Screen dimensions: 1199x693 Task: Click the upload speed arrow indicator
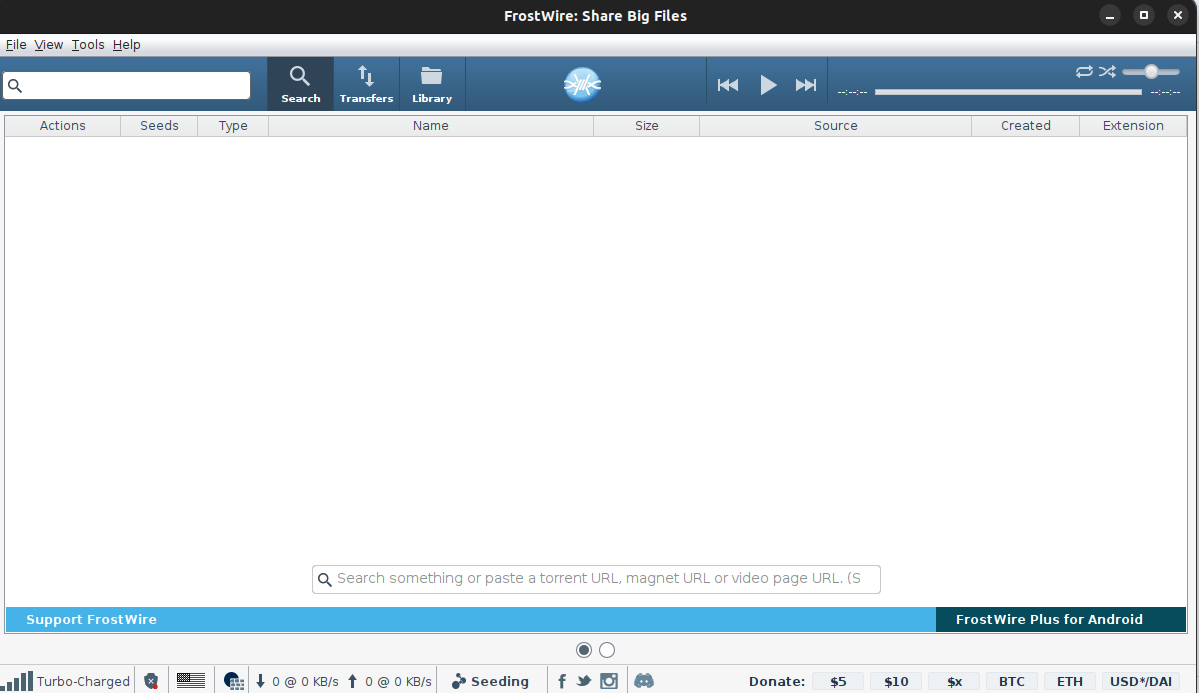[353, 681]
